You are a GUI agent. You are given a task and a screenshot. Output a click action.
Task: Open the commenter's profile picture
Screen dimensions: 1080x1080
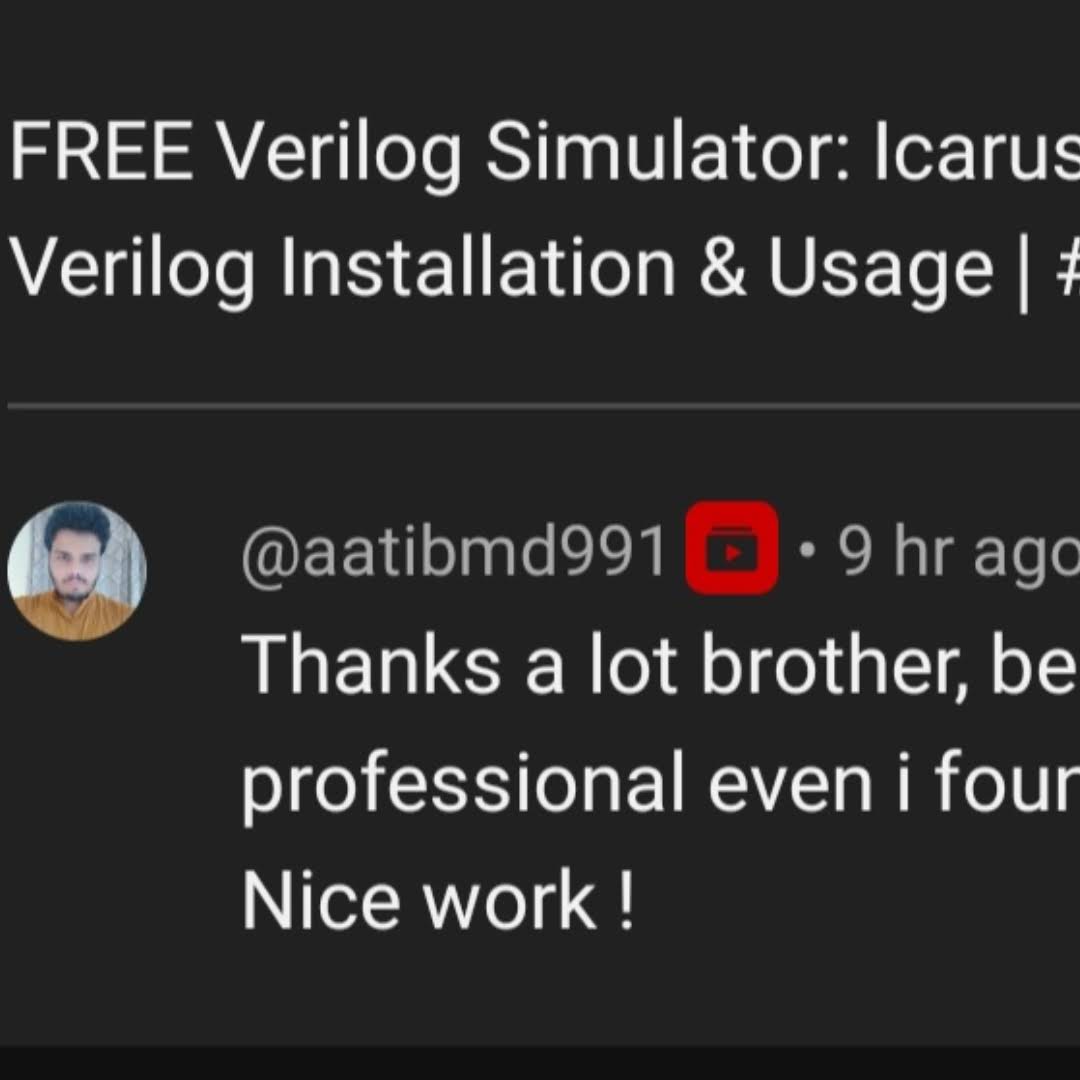click(x=76, y=570)
